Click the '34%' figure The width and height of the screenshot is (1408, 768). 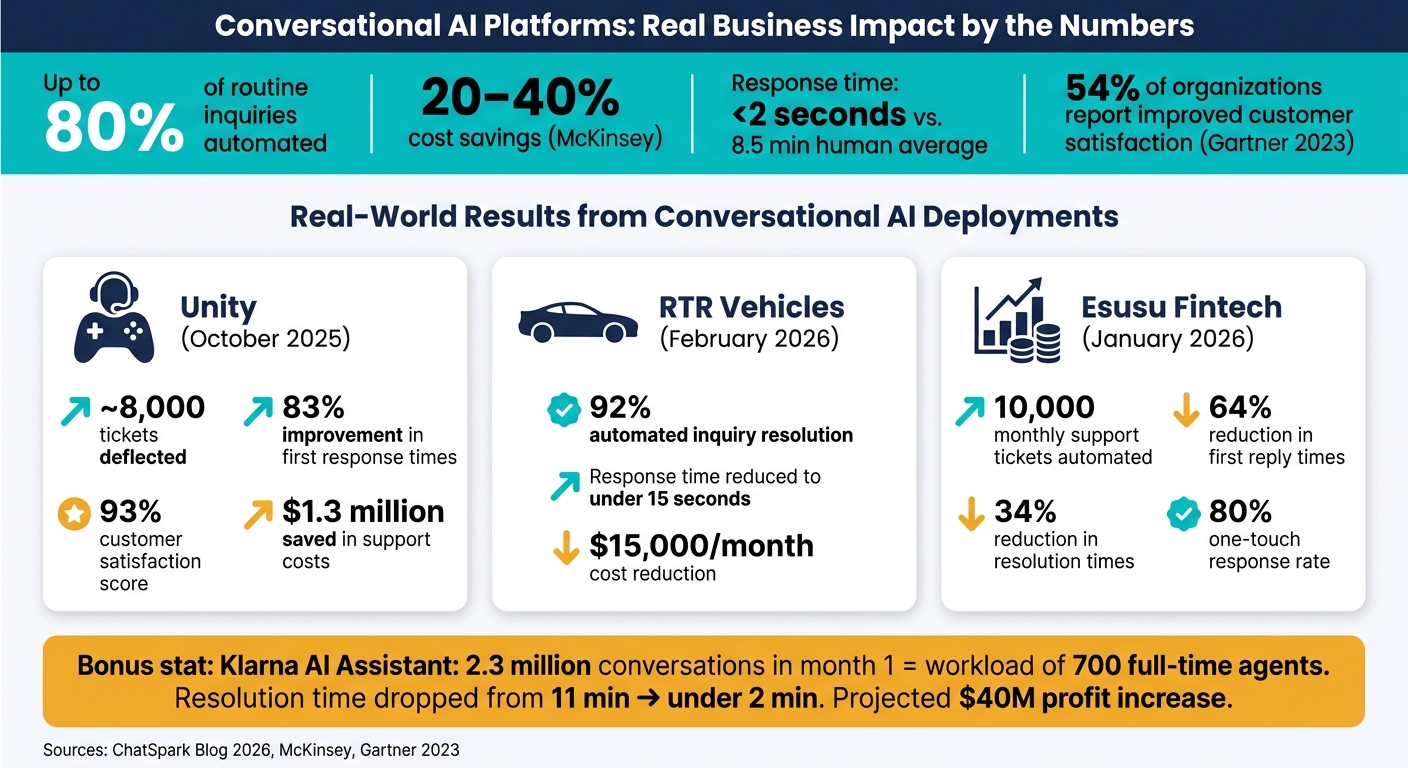[1025, 511]
